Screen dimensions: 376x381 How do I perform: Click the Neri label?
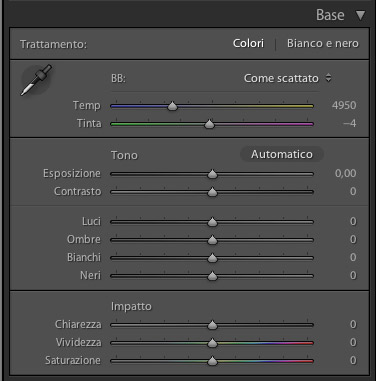coord(90,276)
